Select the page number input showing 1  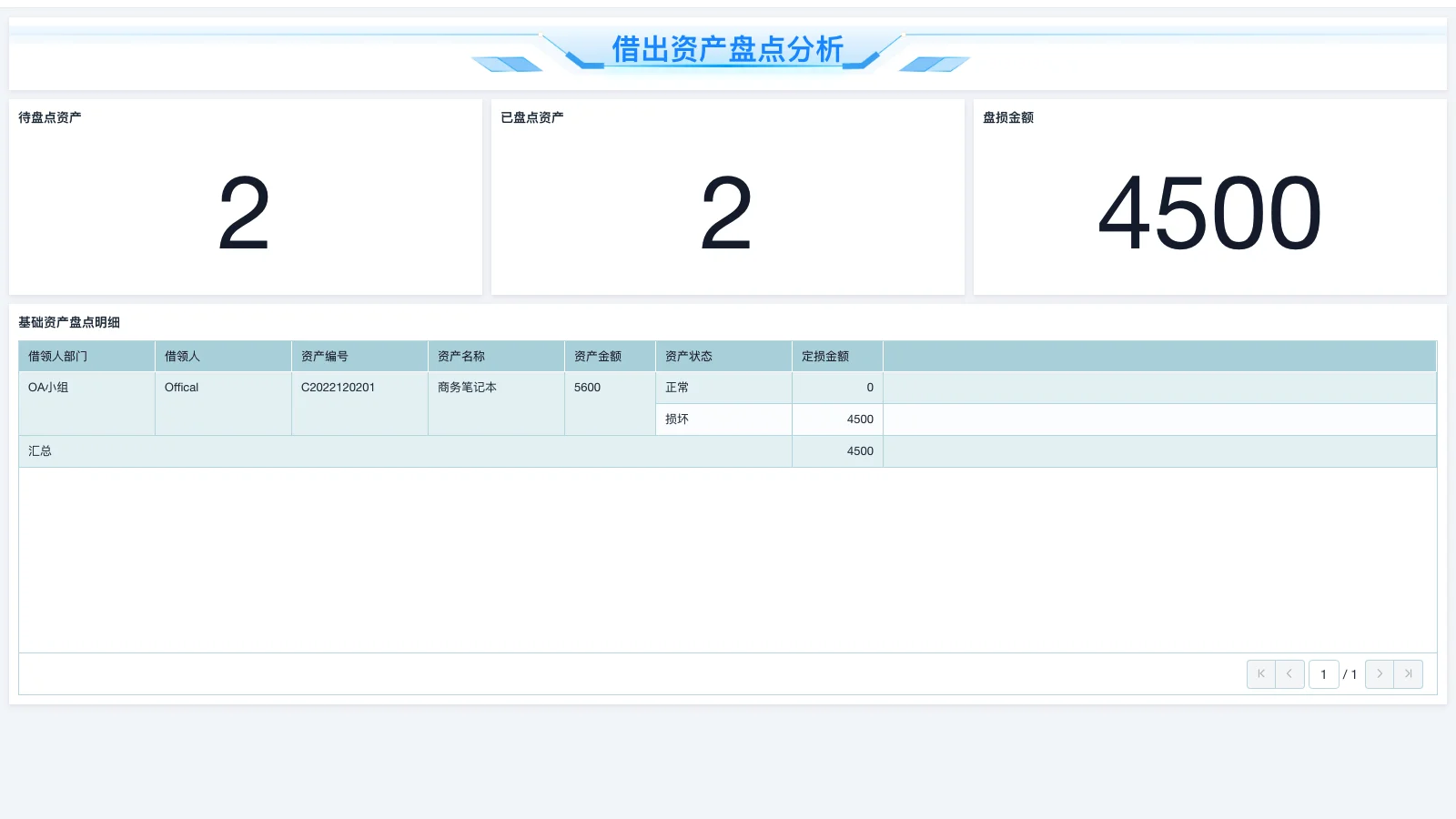coord(1323,673)
